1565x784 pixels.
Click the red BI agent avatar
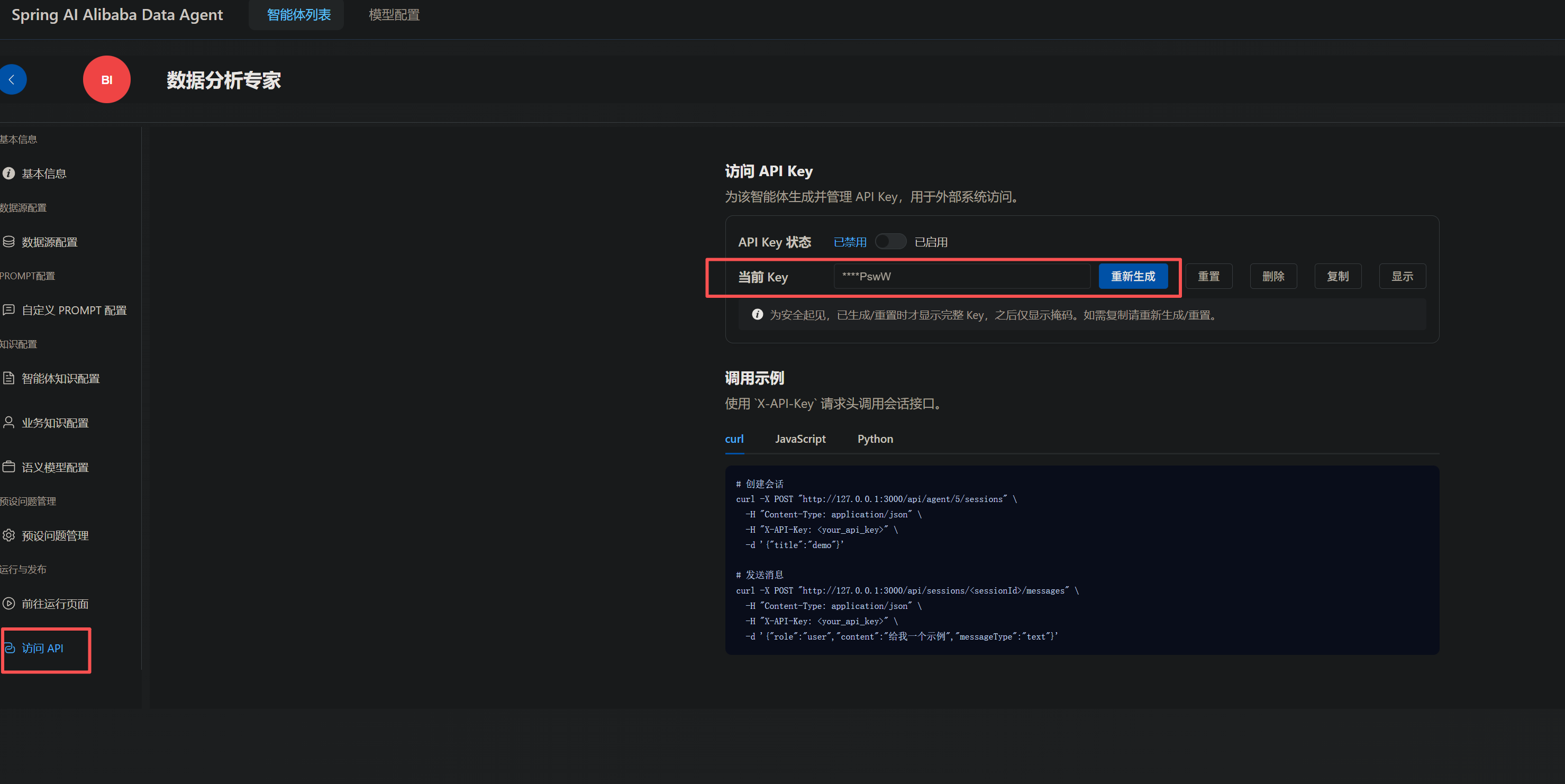pyautogui.click(x=106, y=79)
